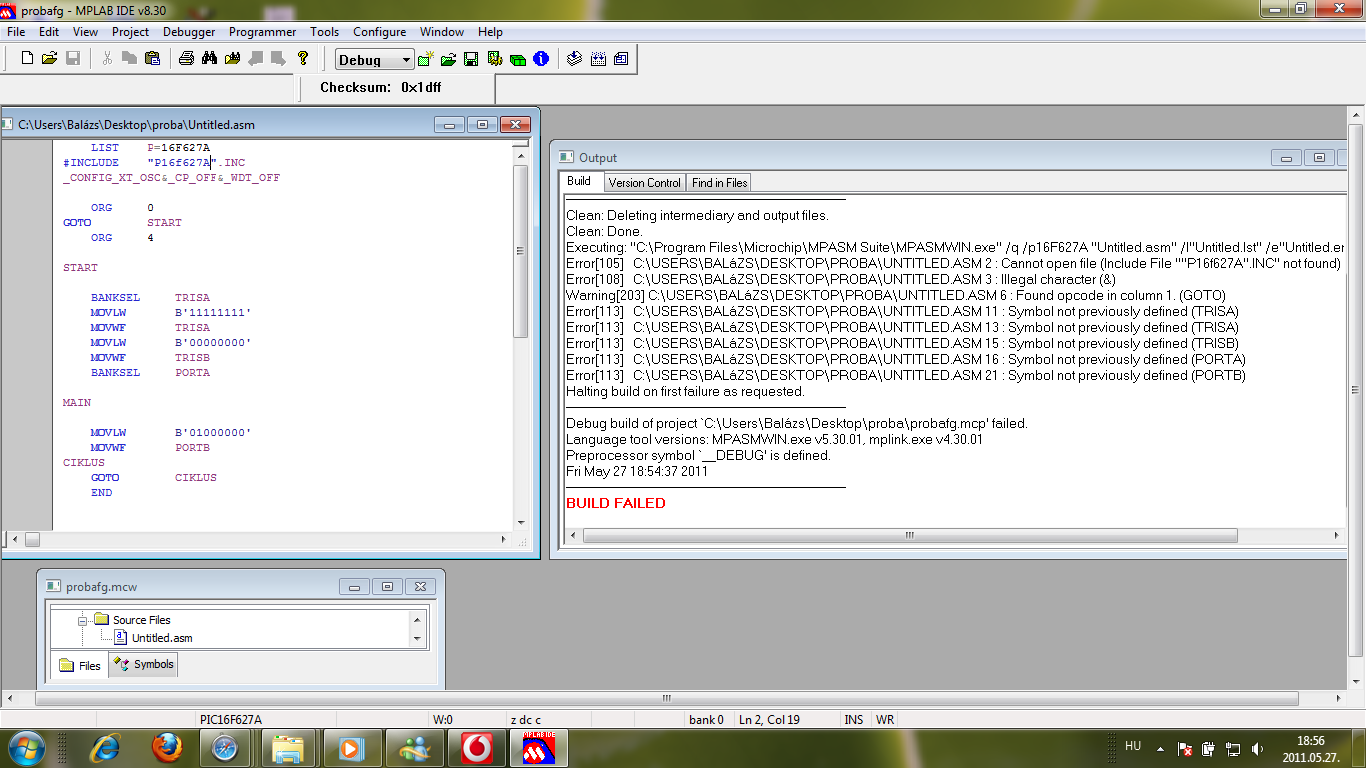Open the Project menu

click(130, 32)
